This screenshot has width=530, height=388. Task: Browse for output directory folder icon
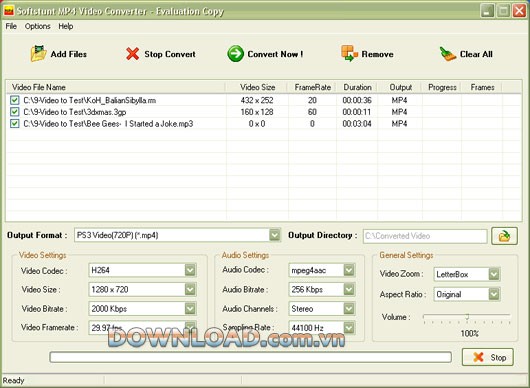(504, 236)
